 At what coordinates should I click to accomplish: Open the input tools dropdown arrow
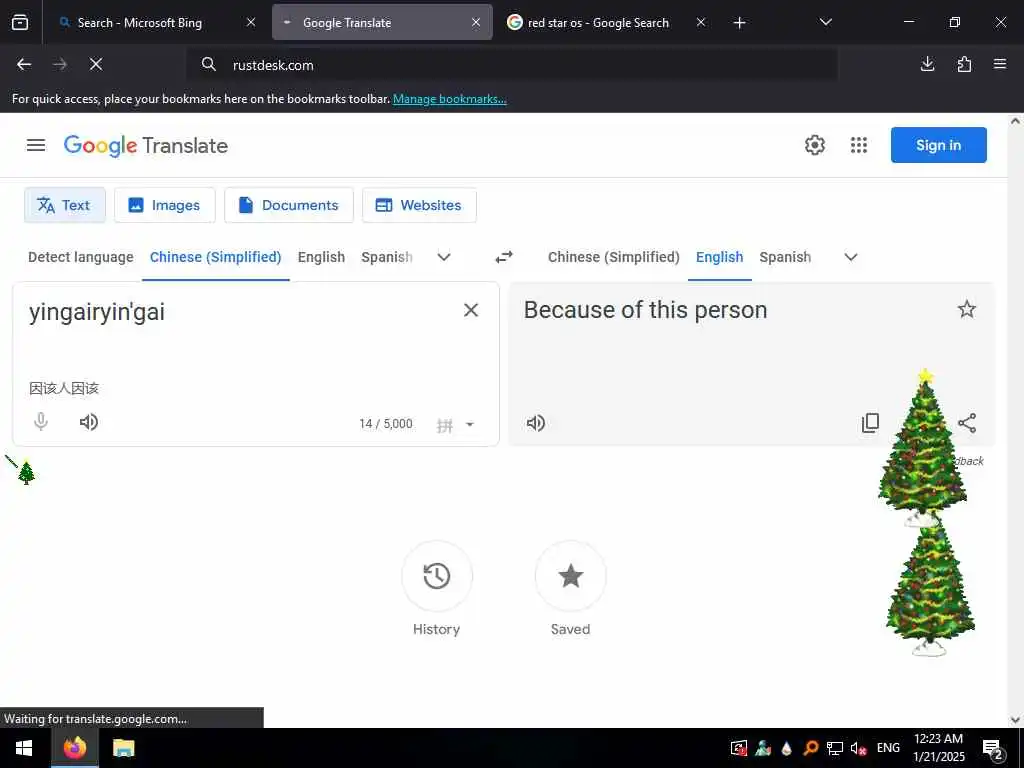pos(470,424)
